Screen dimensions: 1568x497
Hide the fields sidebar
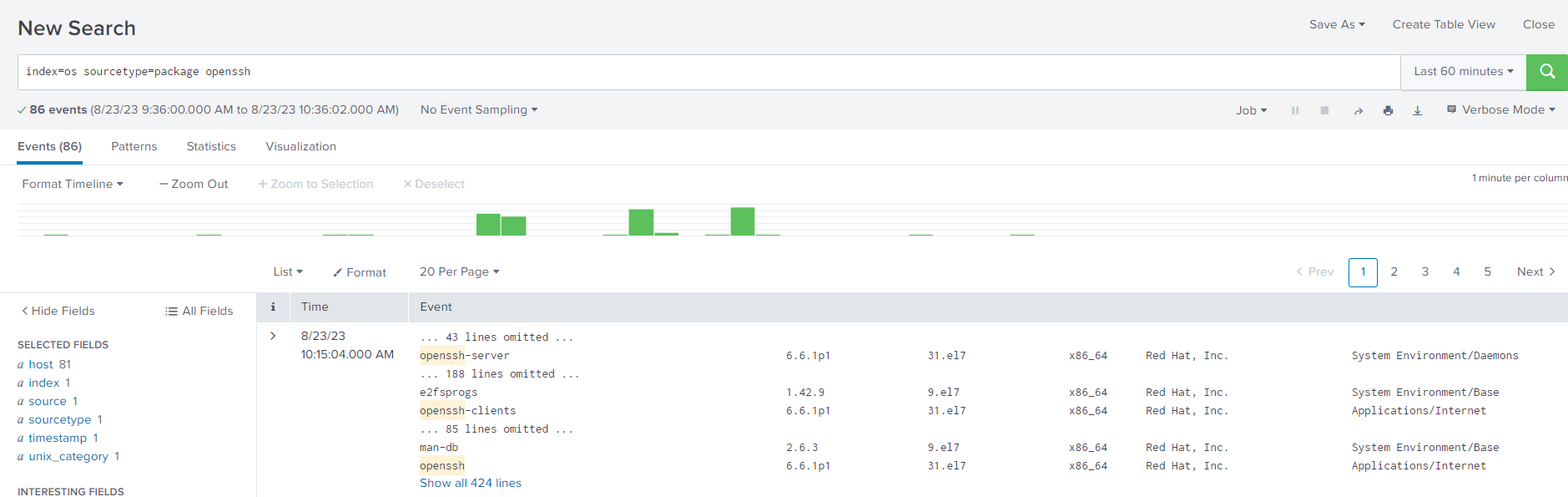coord(58,311)
